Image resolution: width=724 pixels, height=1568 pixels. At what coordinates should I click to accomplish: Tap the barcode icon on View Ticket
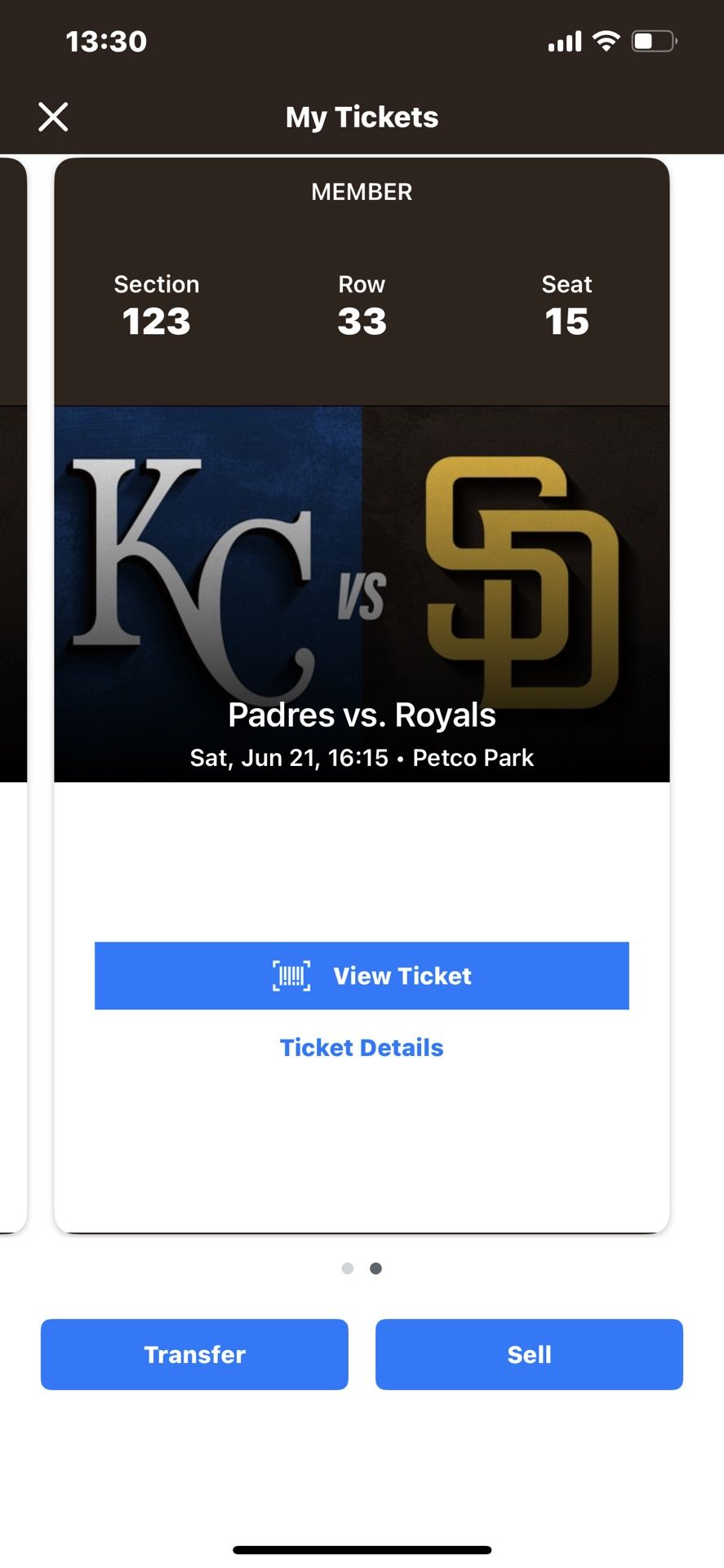[x=291, y=976]
